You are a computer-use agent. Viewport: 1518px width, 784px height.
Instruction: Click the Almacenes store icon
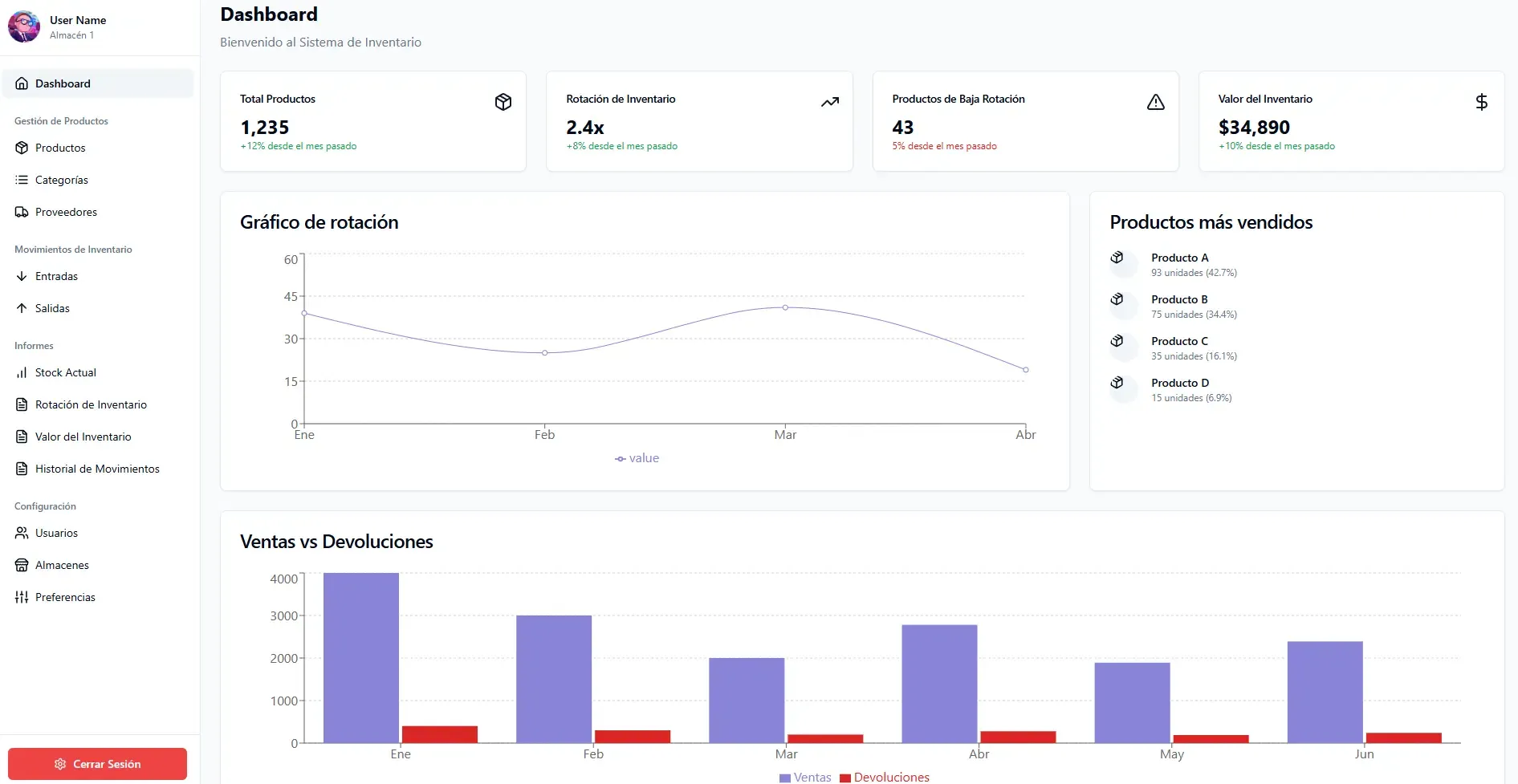click(x=22, y=565)
